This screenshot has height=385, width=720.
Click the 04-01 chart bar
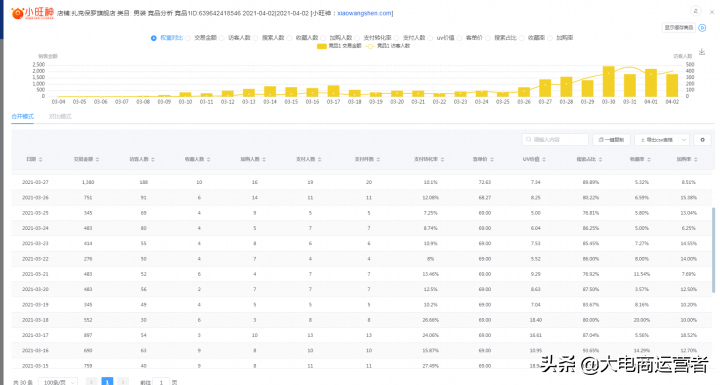[x=651, y=83]
